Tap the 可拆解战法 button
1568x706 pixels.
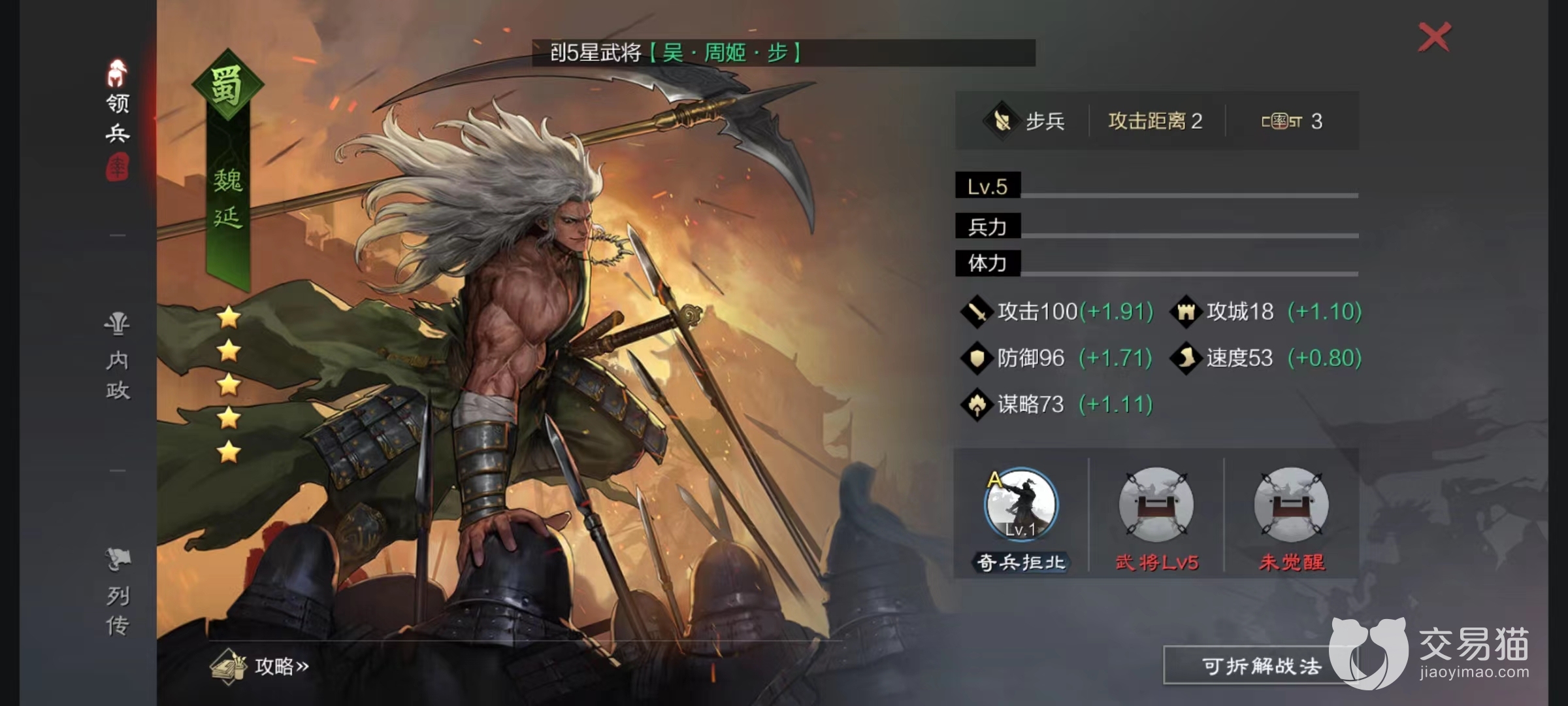(x=1261, y=665)
